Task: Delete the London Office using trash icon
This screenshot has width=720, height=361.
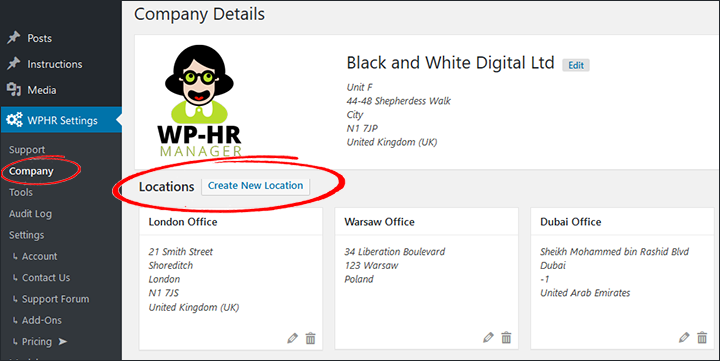Action: tap(311, 338)
